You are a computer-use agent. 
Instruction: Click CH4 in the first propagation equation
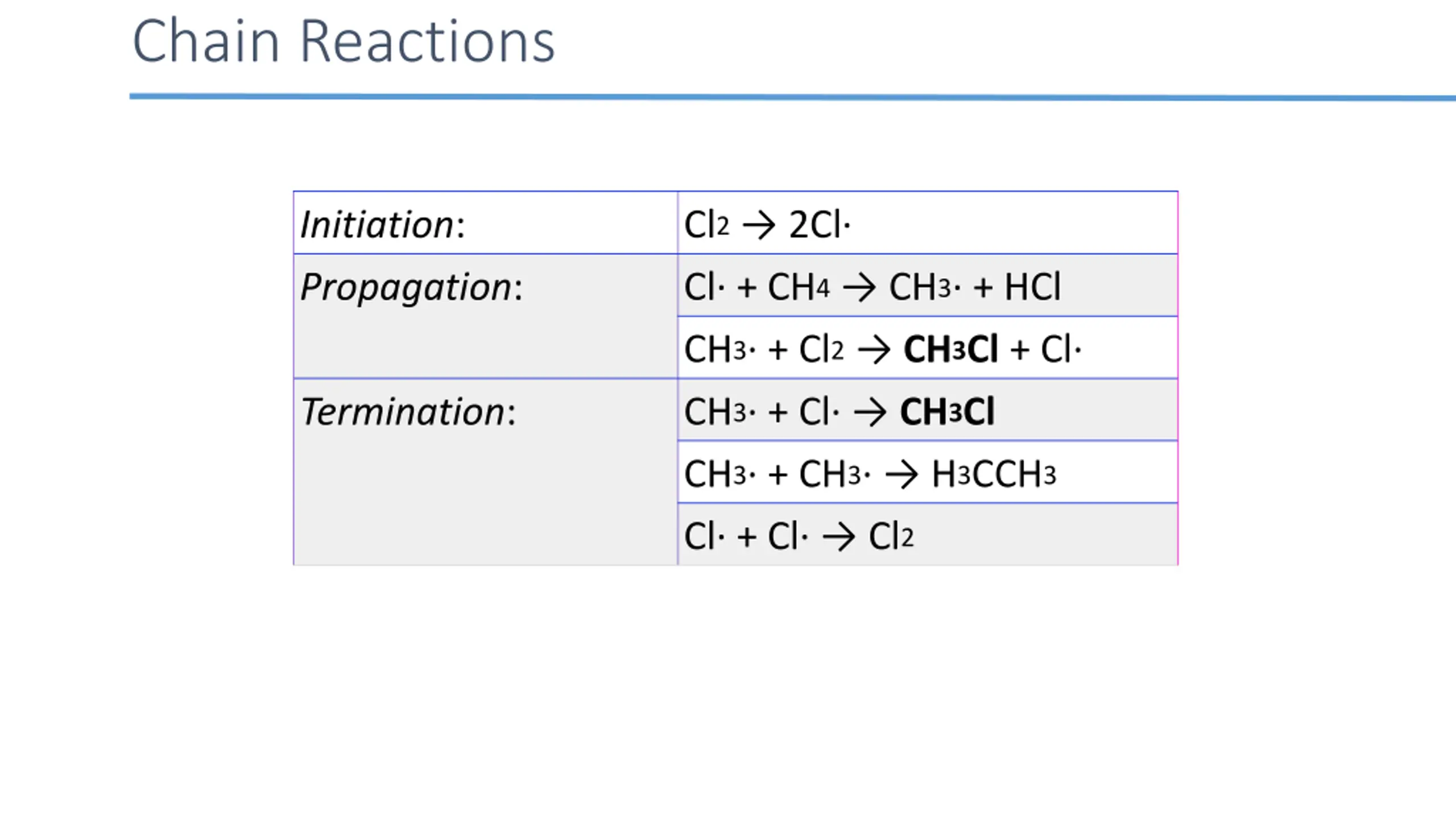point(798,287)
